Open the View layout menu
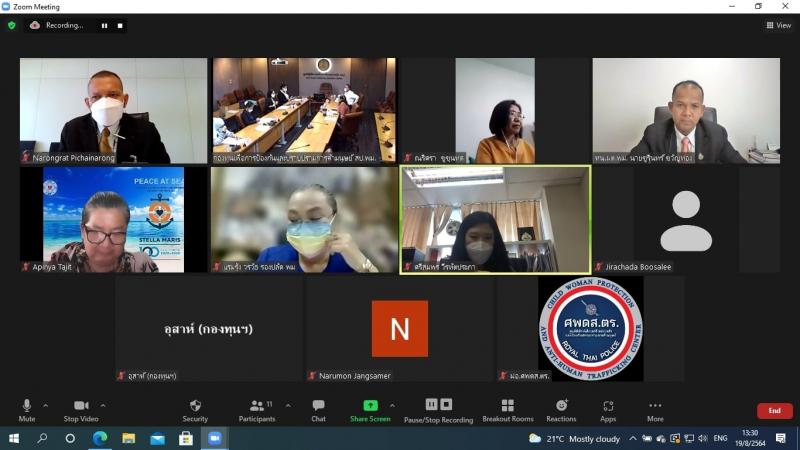 tap(779, 25)
